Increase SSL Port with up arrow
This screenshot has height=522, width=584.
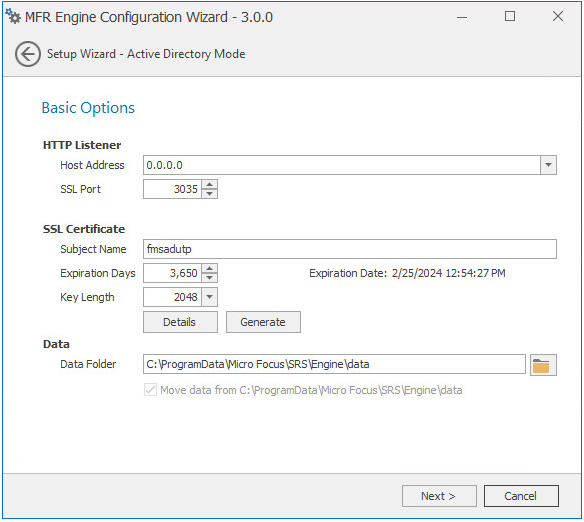click(x=210, y=185)
